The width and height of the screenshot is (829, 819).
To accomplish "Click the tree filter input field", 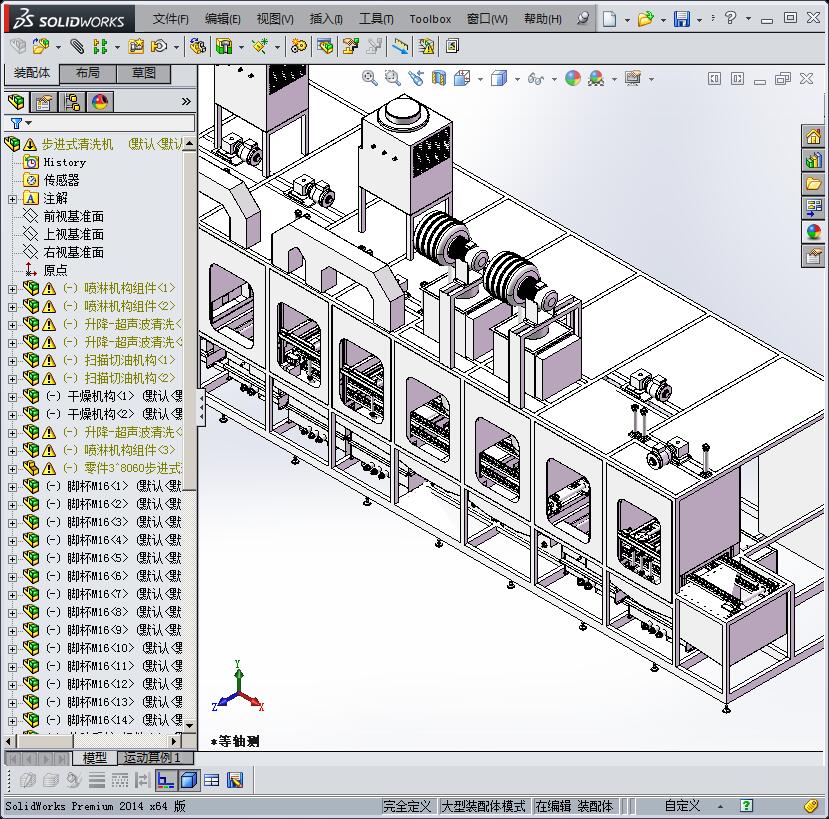I will point(114,123).
